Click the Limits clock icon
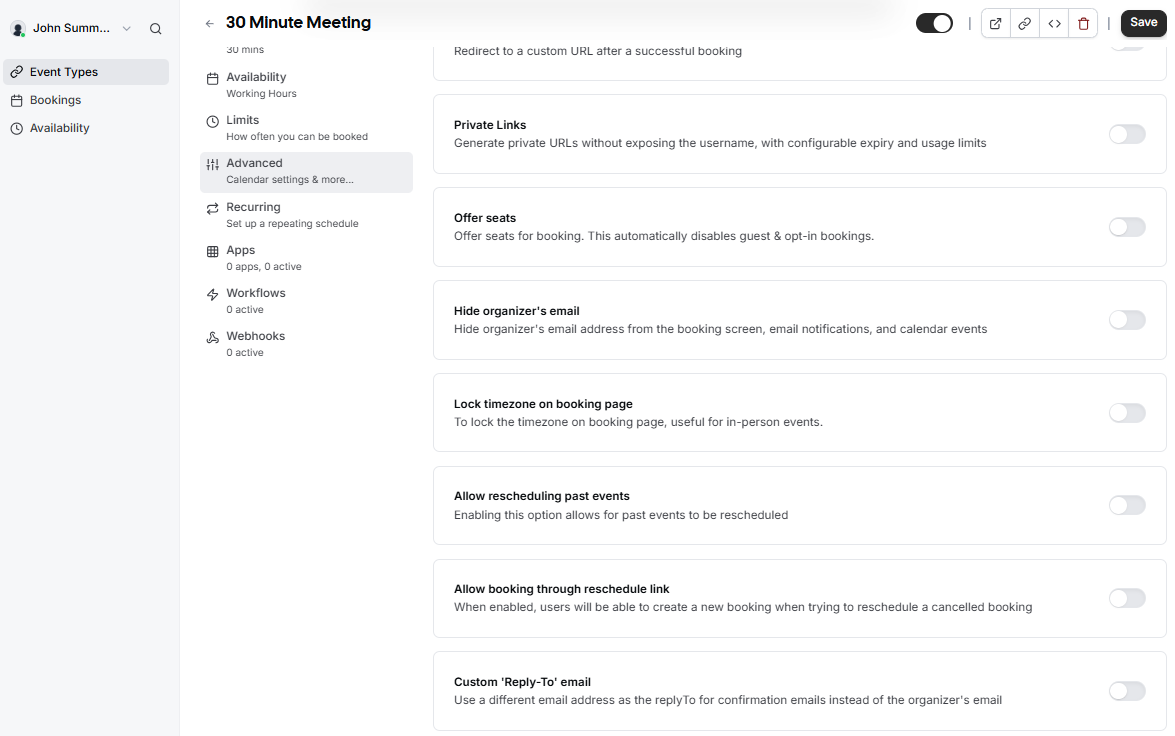1175x736 pixels. (x=213, y=121)
